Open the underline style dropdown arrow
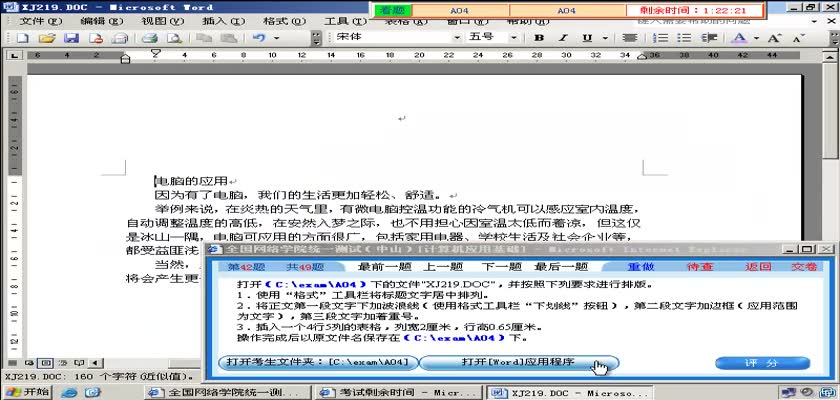This screenshot has height=400, width=840. 605,38
